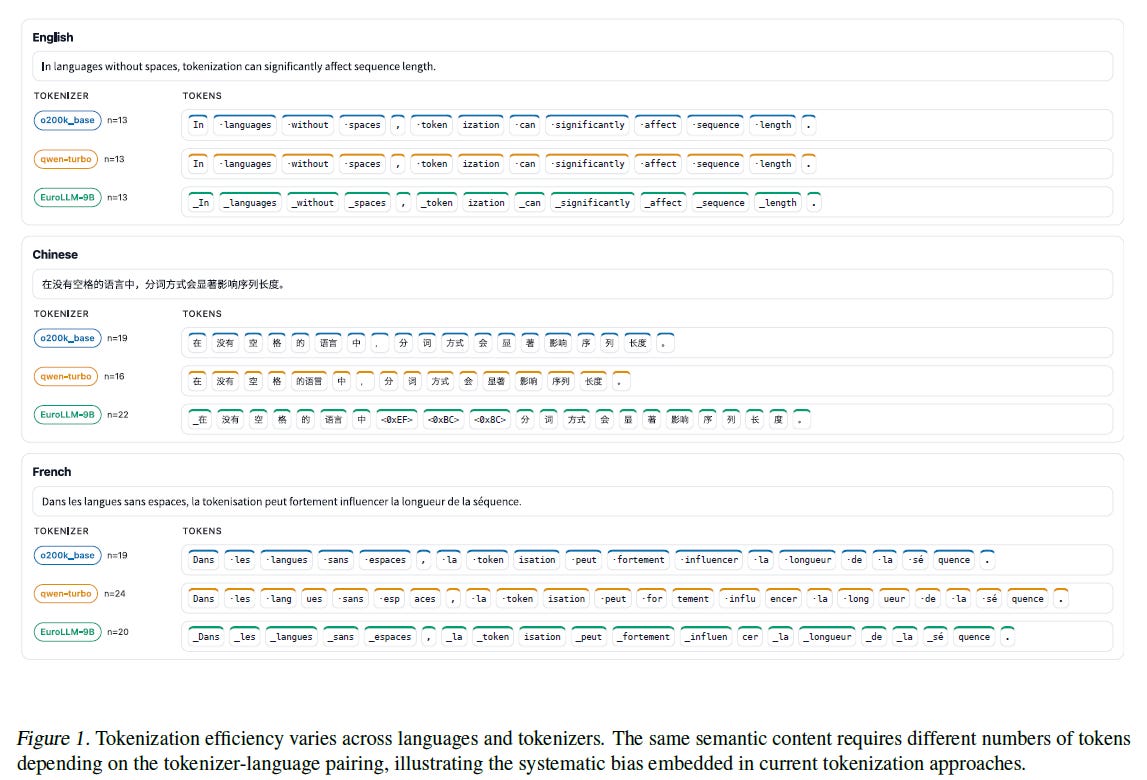Choose the o200k_base badge in the French section
The image size is (1147, 780).
pyautogui.click(x=67, y=555)
